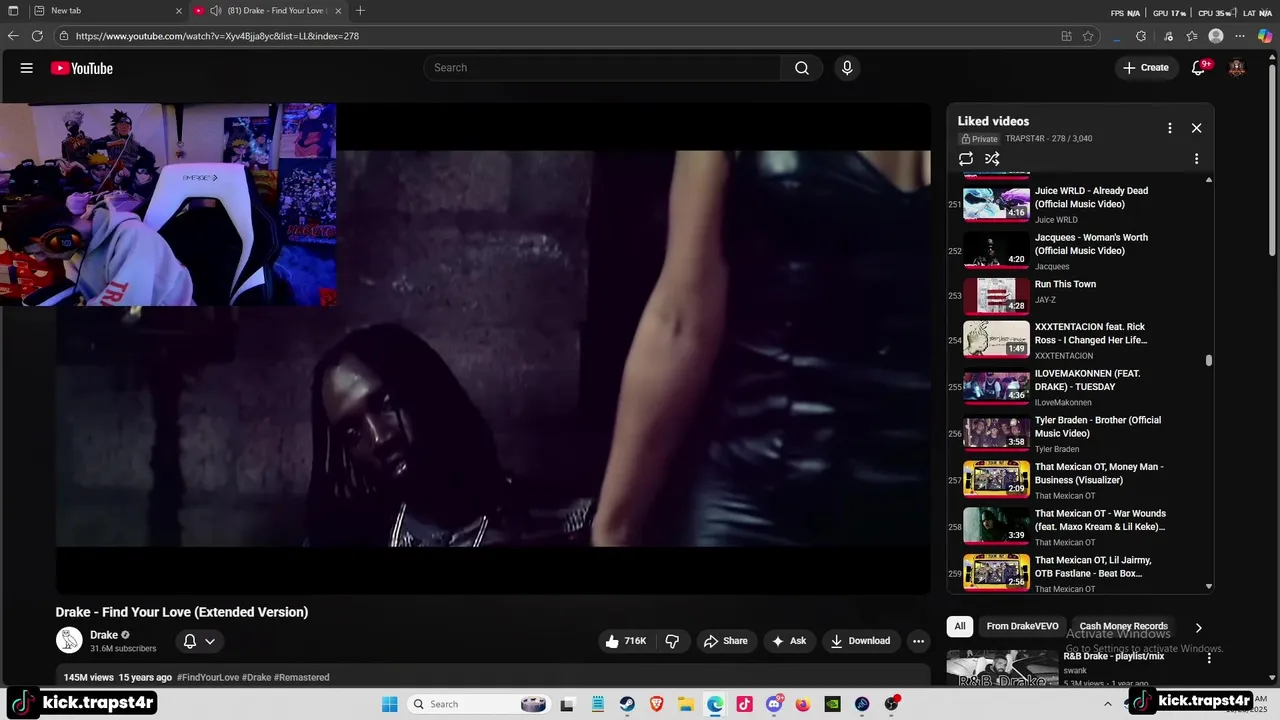Dislike the video with thumbs down
The height and width of the screenshot is (720, 1280).
[672, 641]
